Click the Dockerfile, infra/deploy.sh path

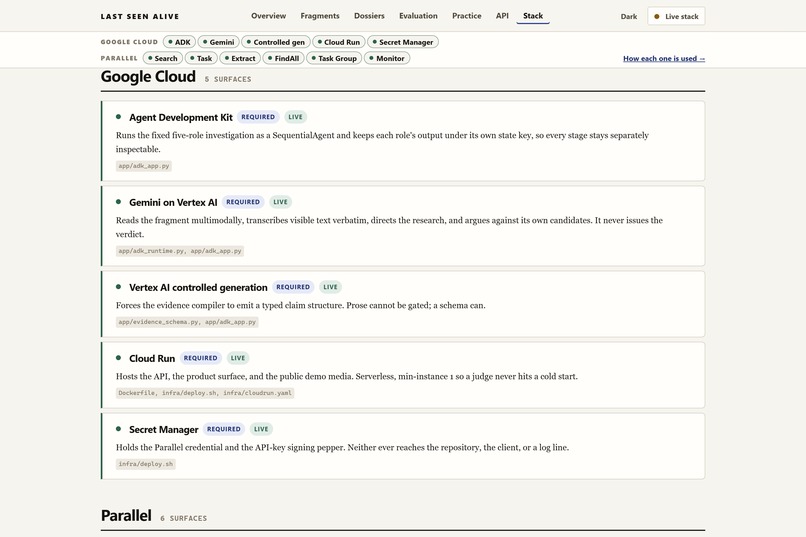pos(205,393)
